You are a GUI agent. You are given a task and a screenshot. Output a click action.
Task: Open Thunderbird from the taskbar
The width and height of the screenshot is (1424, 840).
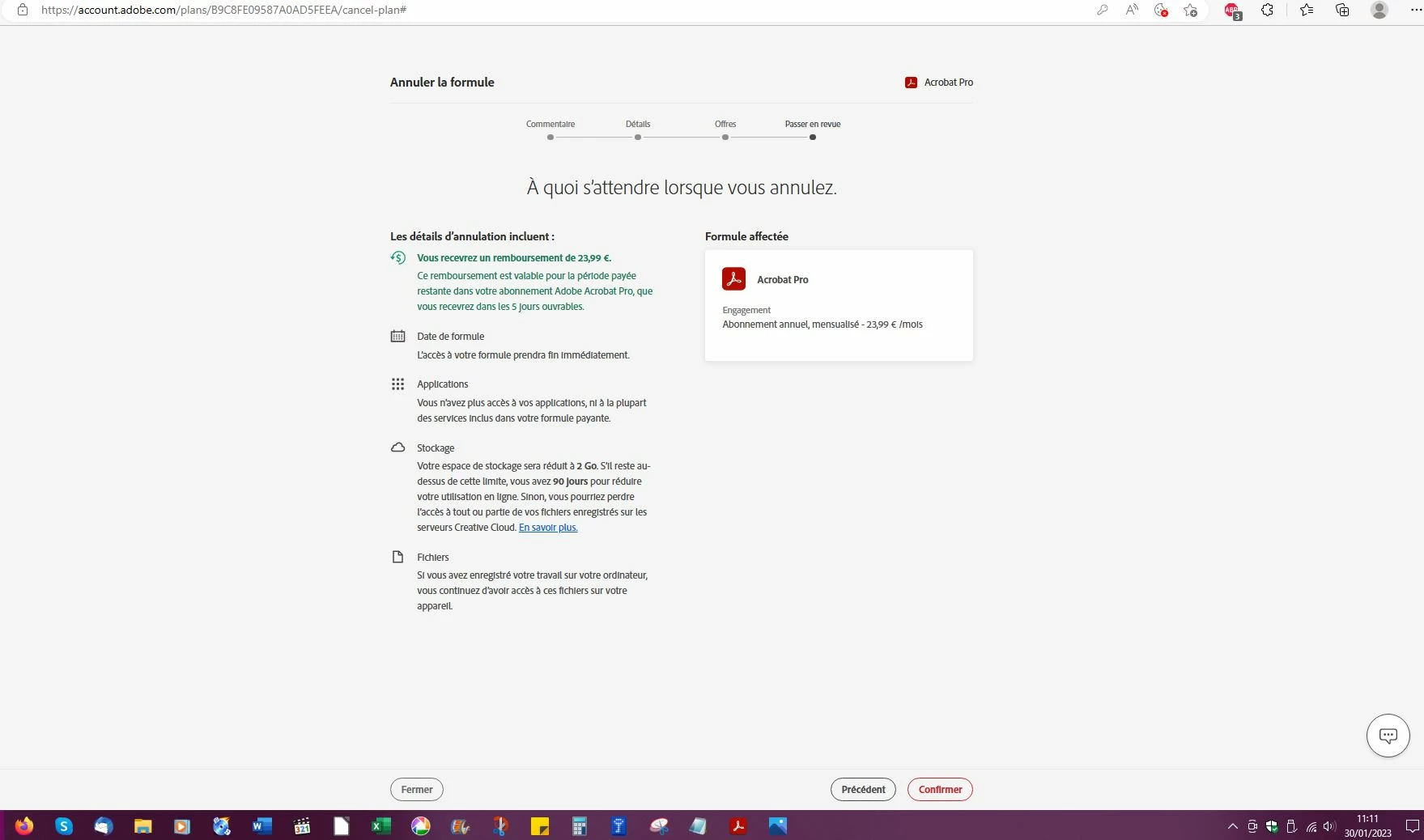103,826
